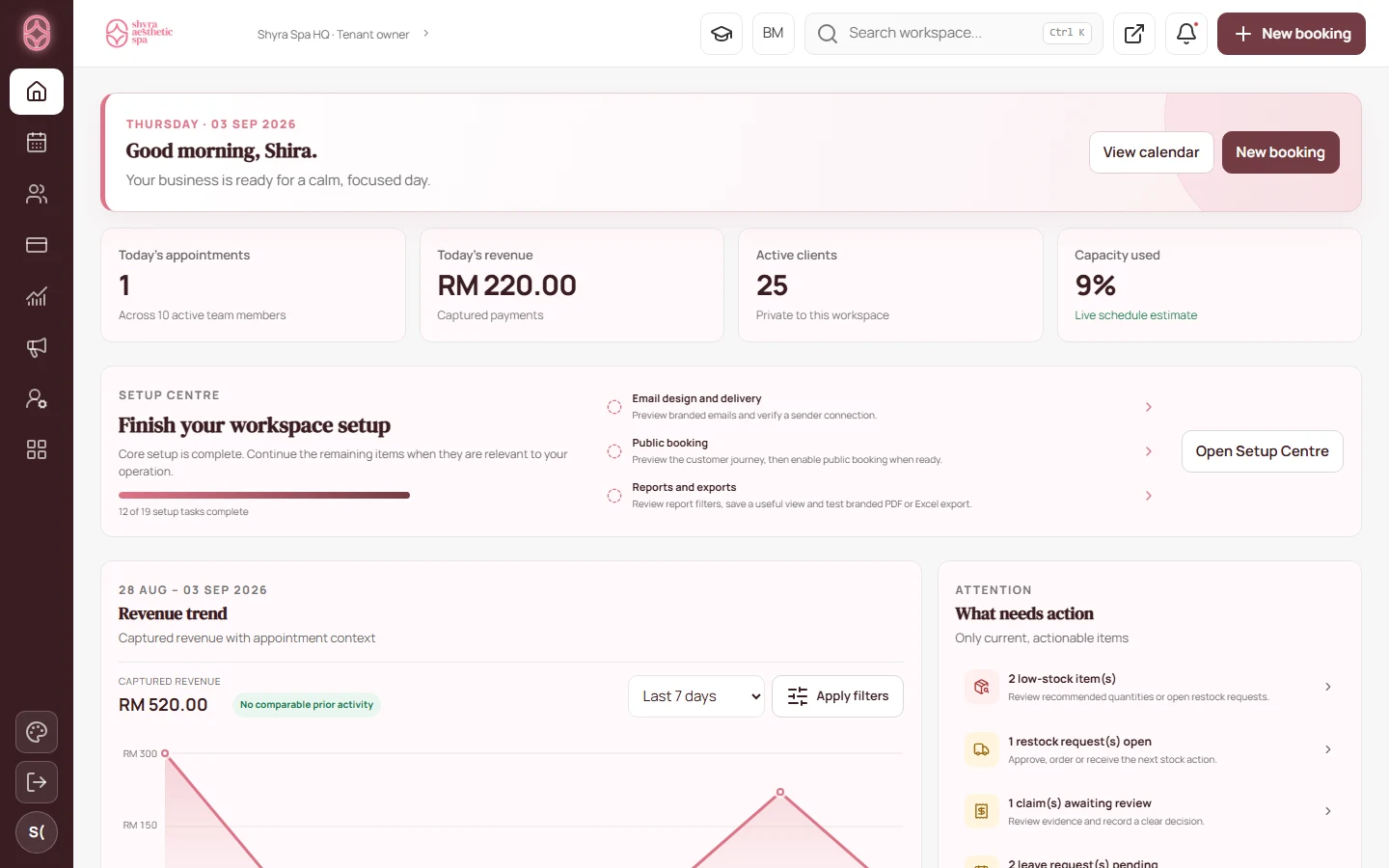
Task: Toggle the Reports and exports task circle
Action: click(614, 496)
